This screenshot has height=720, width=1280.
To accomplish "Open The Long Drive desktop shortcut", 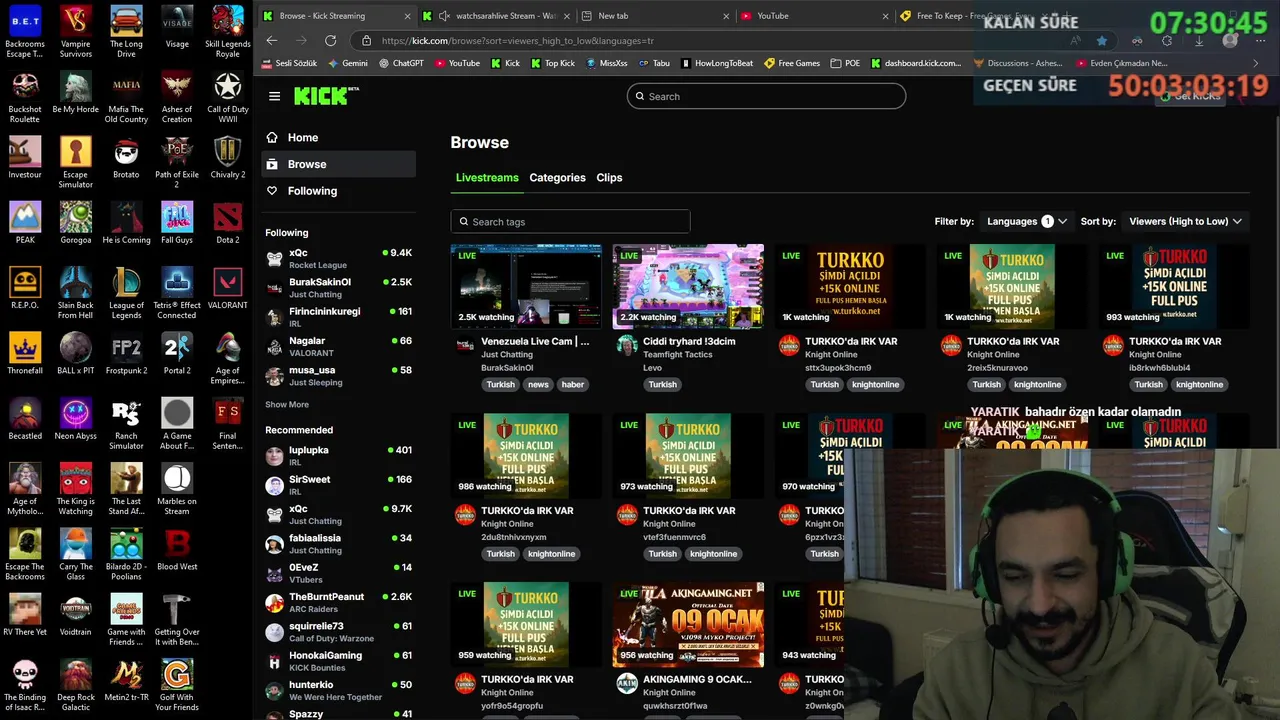I will 126,31.
